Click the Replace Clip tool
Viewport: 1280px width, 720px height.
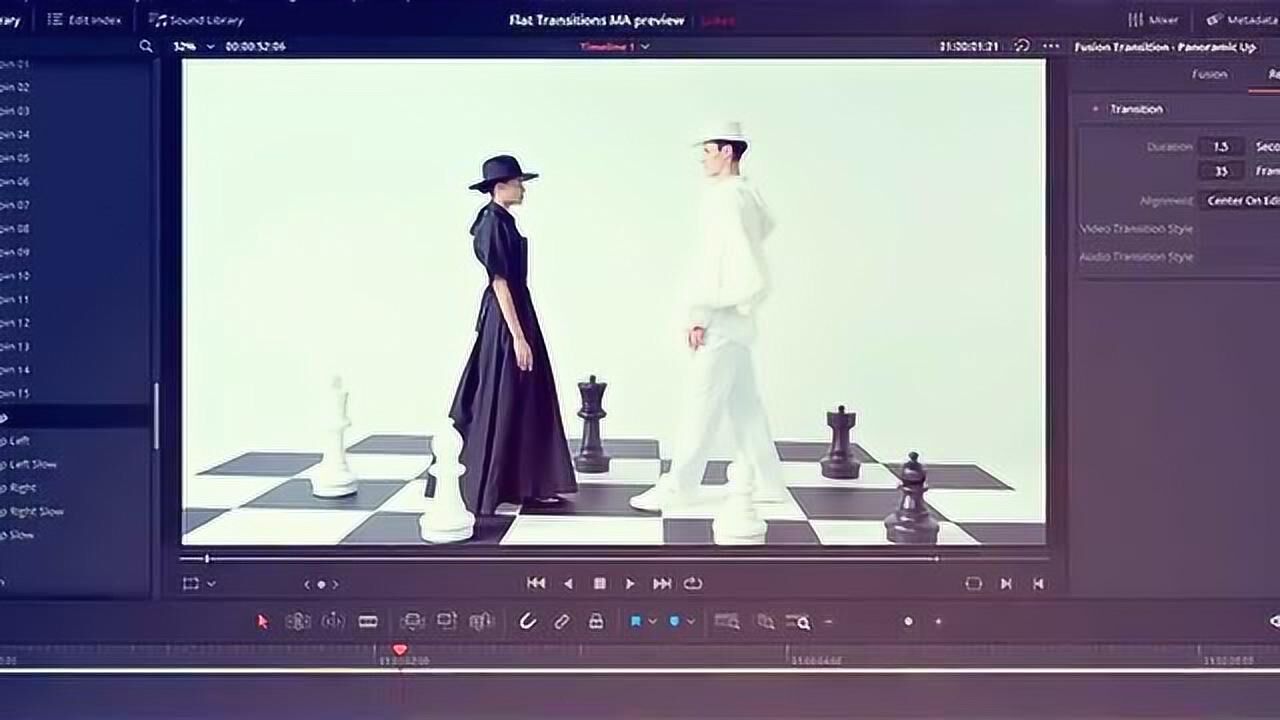(x=482, y=621)
